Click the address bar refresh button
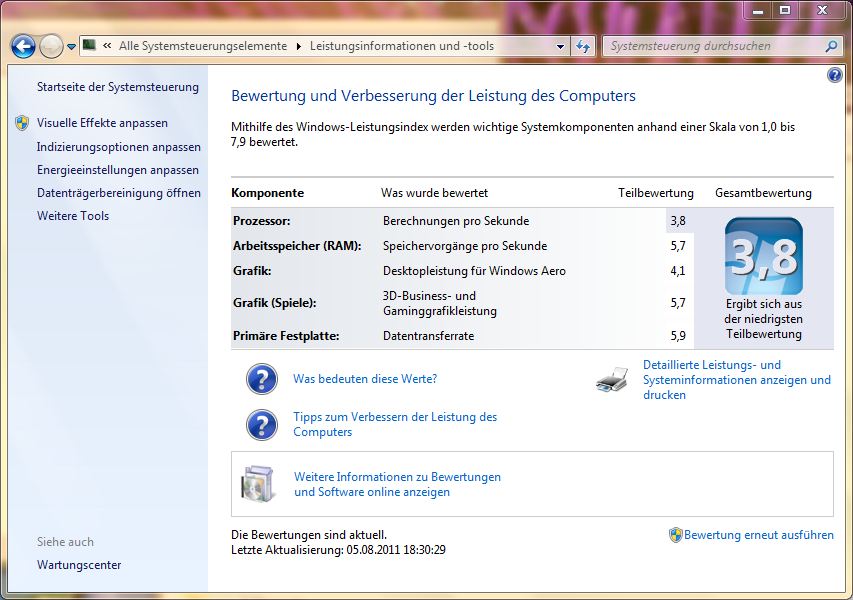The height and width of the screenshot is (600, 853). click(x=583, y=46)
